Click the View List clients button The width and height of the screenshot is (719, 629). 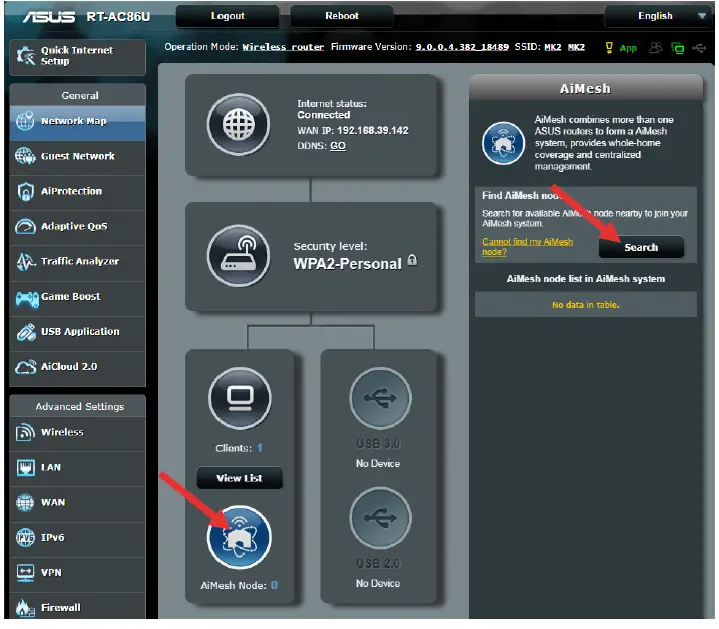[239, 478]
